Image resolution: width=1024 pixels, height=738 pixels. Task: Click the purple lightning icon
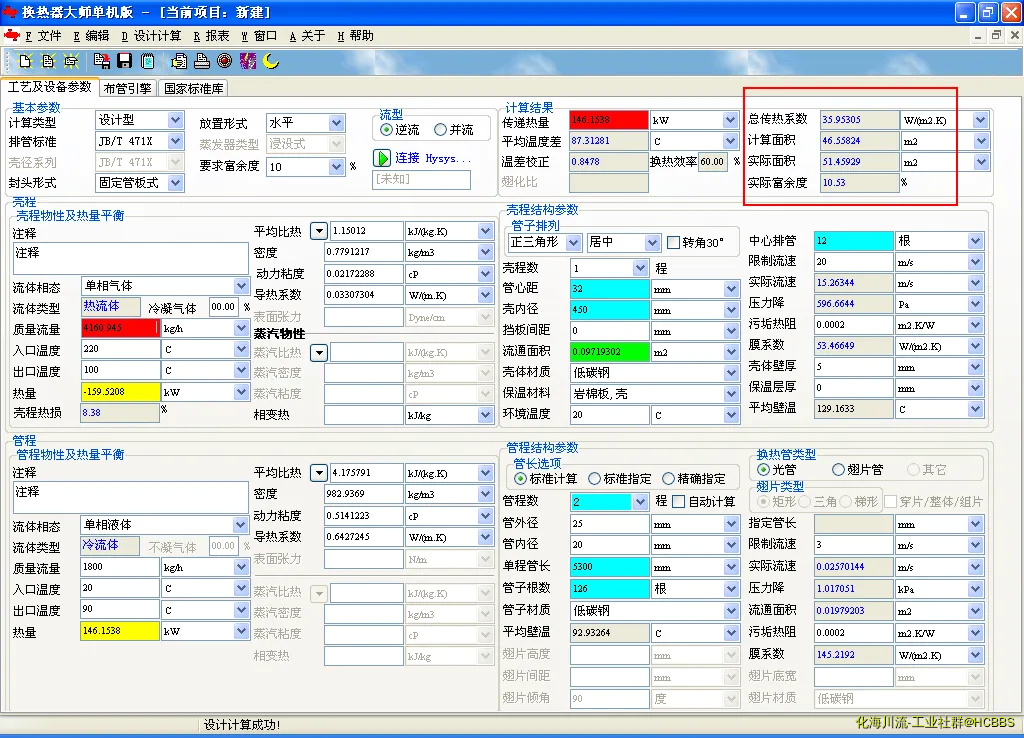(248, 61)
